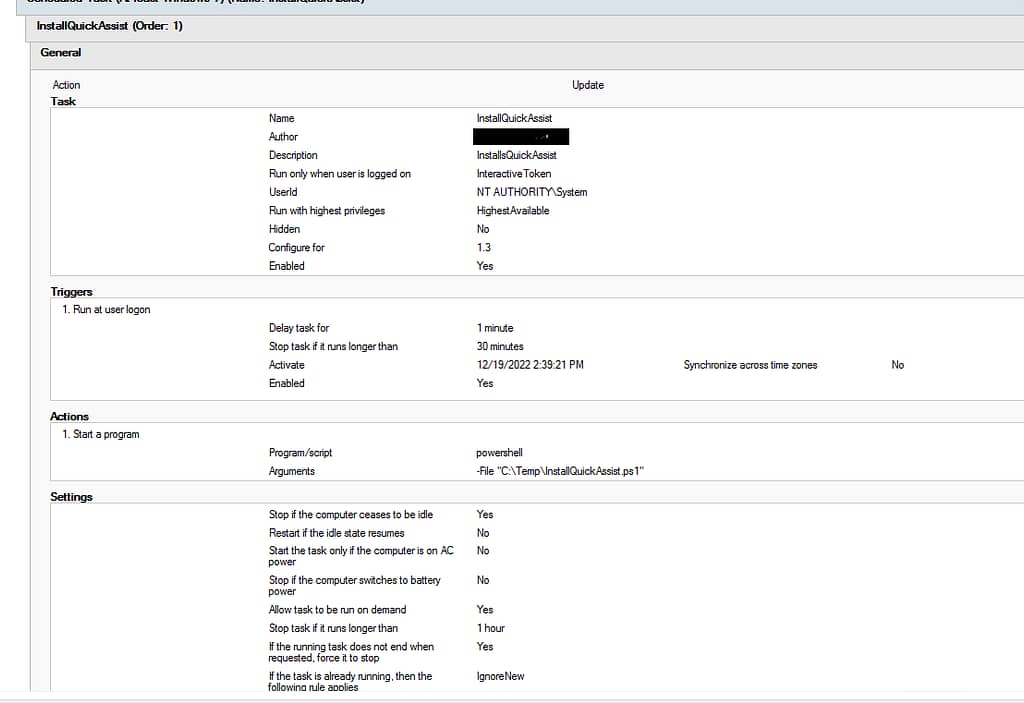Select "Yes" beside ceases to be idle
This screenshot has height=703, width=1024.
pyautogui.click(x=485, y=515)
